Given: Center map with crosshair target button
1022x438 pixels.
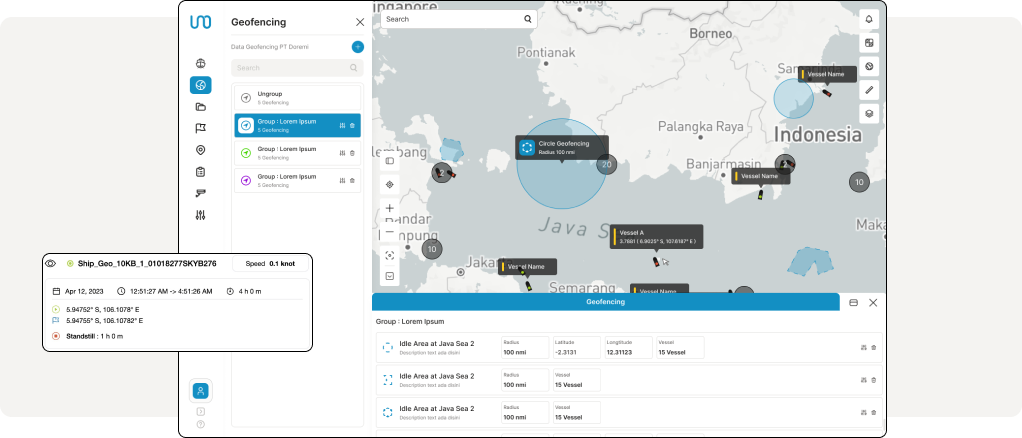Looking at the screenshot, I should [390, 184].
